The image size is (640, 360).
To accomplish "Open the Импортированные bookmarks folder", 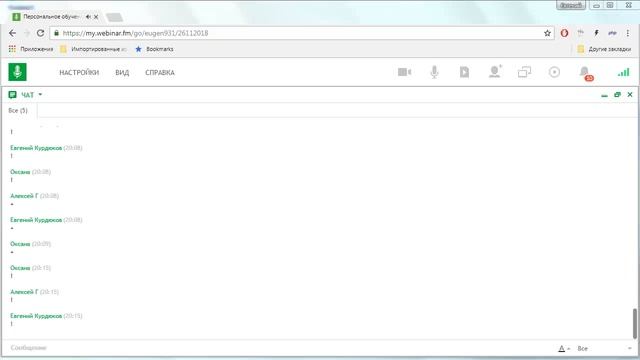I will [93, 49].
